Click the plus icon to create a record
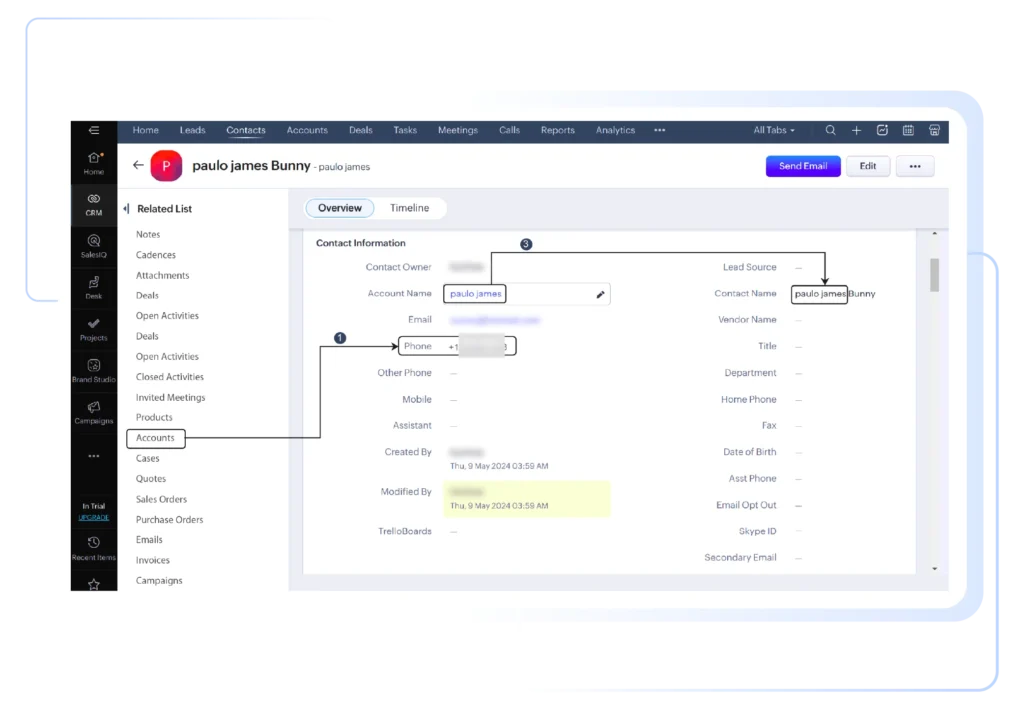This screenshot has height=709, width=1024. point(856,130)
